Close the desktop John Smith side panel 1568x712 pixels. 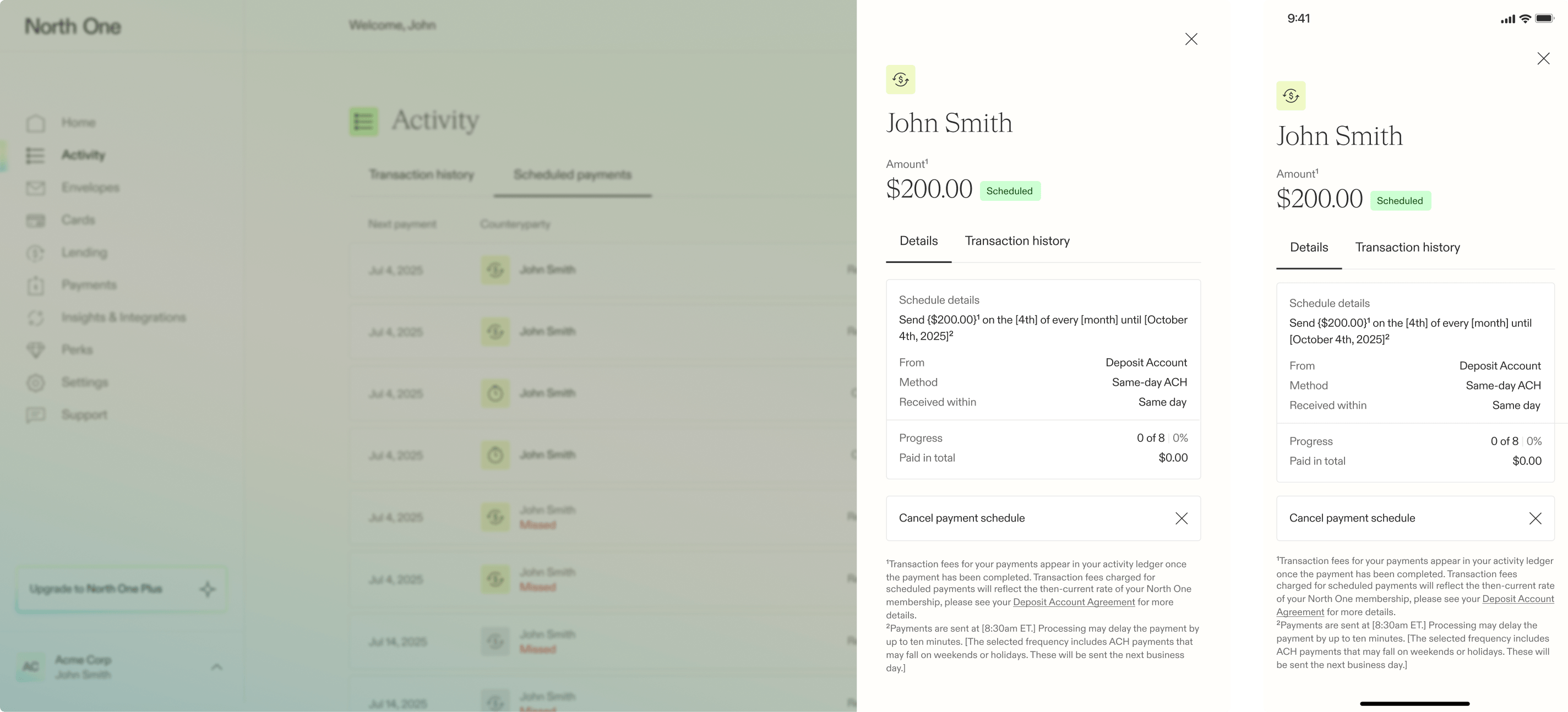click(x=1191, y=39)
